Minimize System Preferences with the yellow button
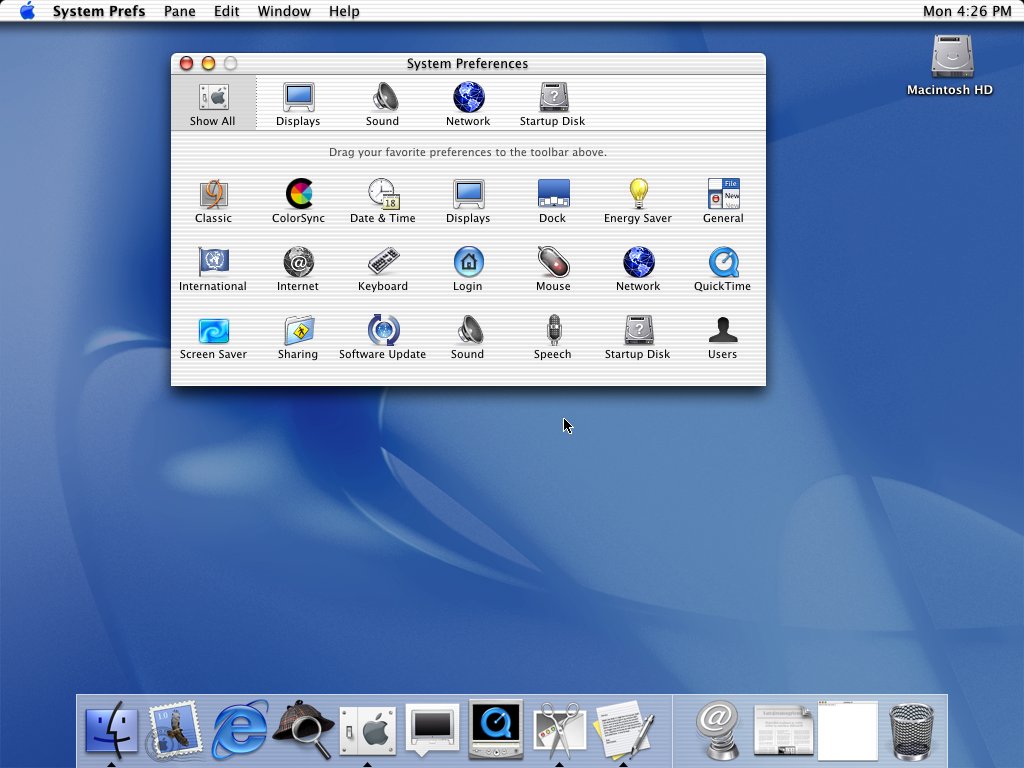Viewport: 1024px width, 768px height. 208,63
